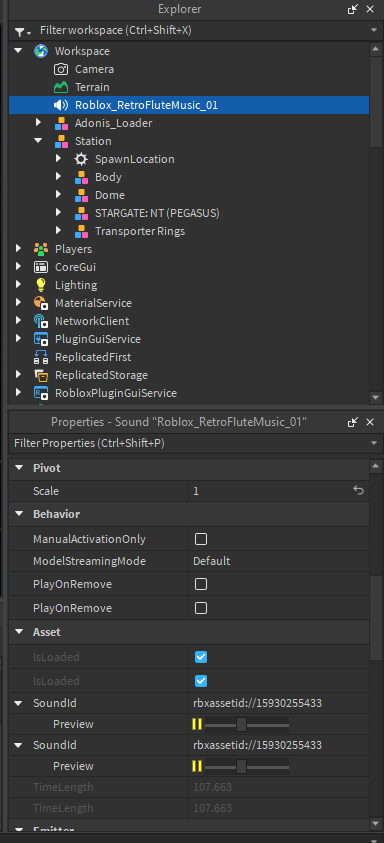Select the 'ReplicatedFirst' label
The height and width of the screenshot is (843, 384).
[x=93, y=357]
